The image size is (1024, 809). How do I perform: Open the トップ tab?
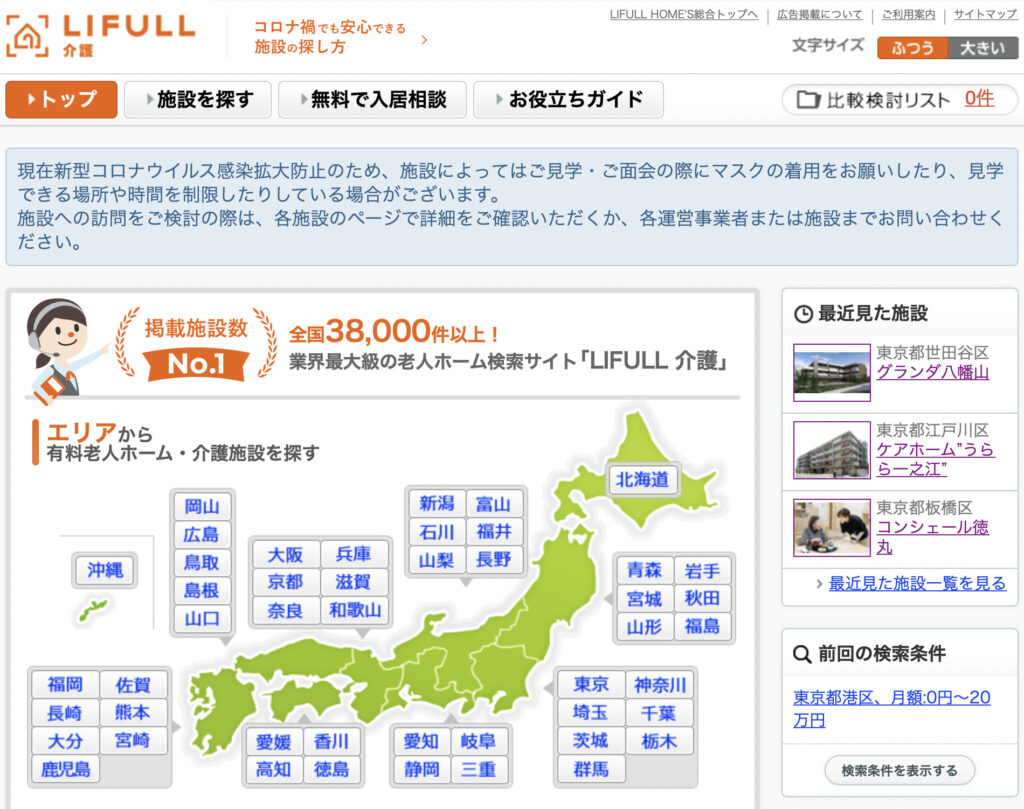(61, 99)
